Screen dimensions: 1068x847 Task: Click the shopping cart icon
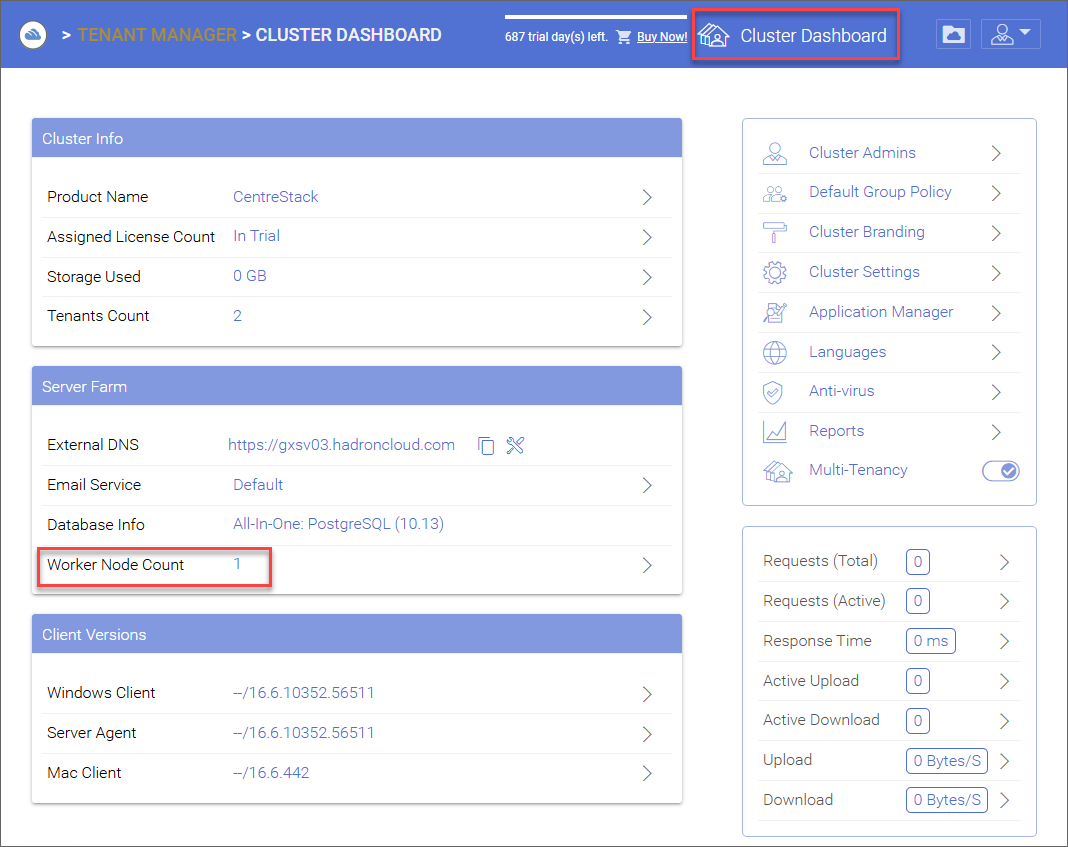tap(623, 37)
